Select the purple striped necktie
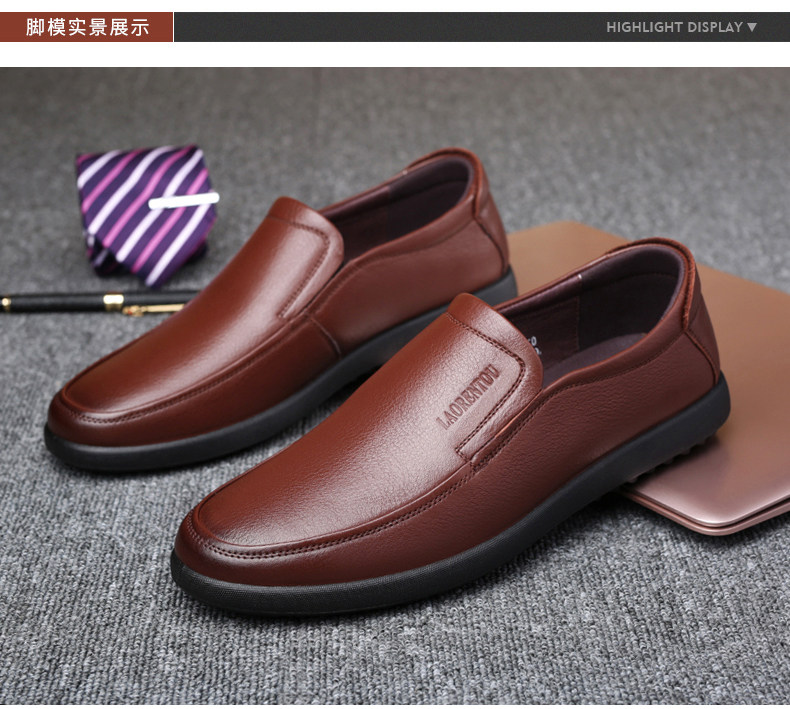Screen dimensions: 790x709 click(x=146, y=213)
